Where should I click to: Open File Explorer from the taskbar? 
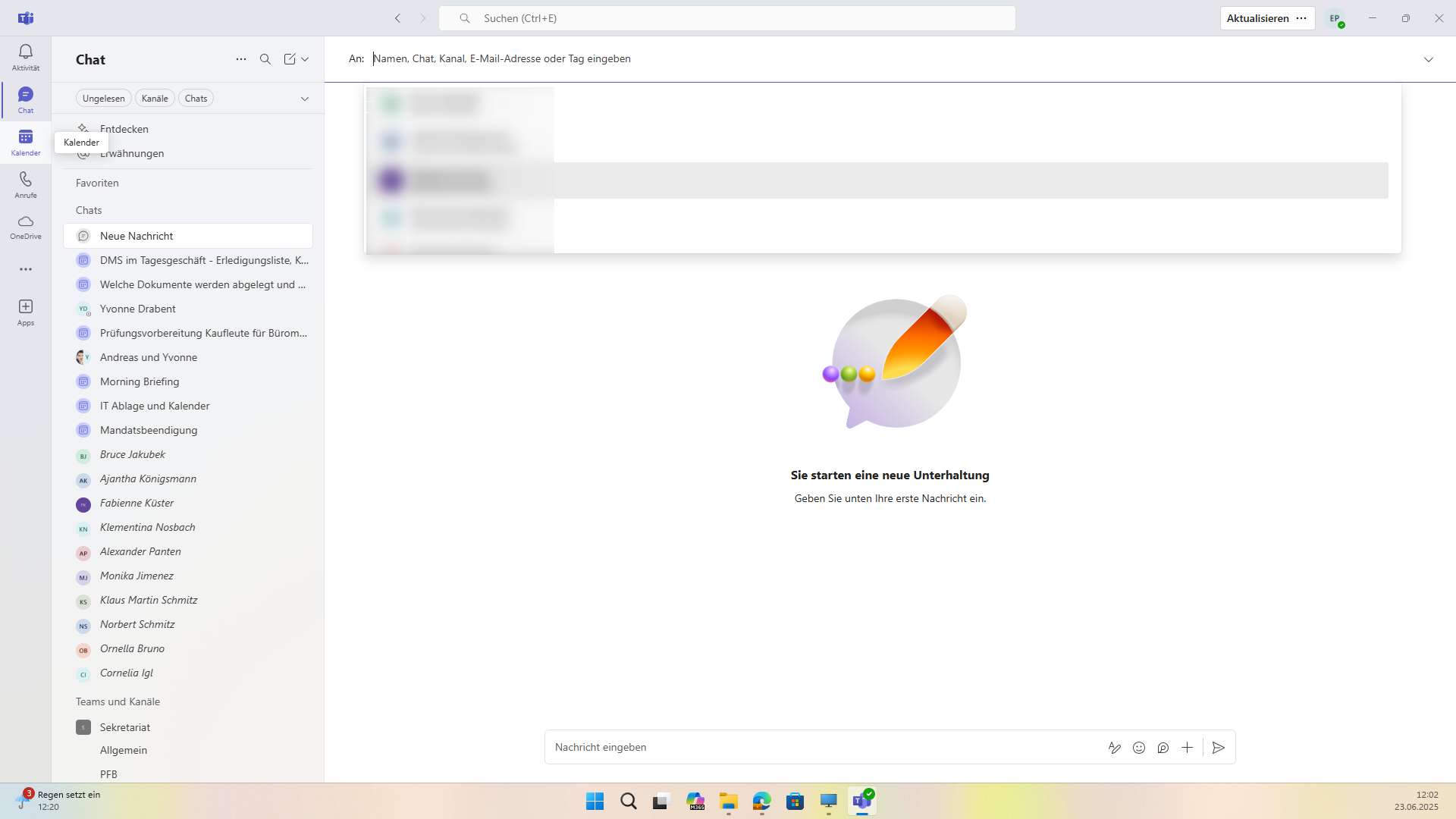729,801
